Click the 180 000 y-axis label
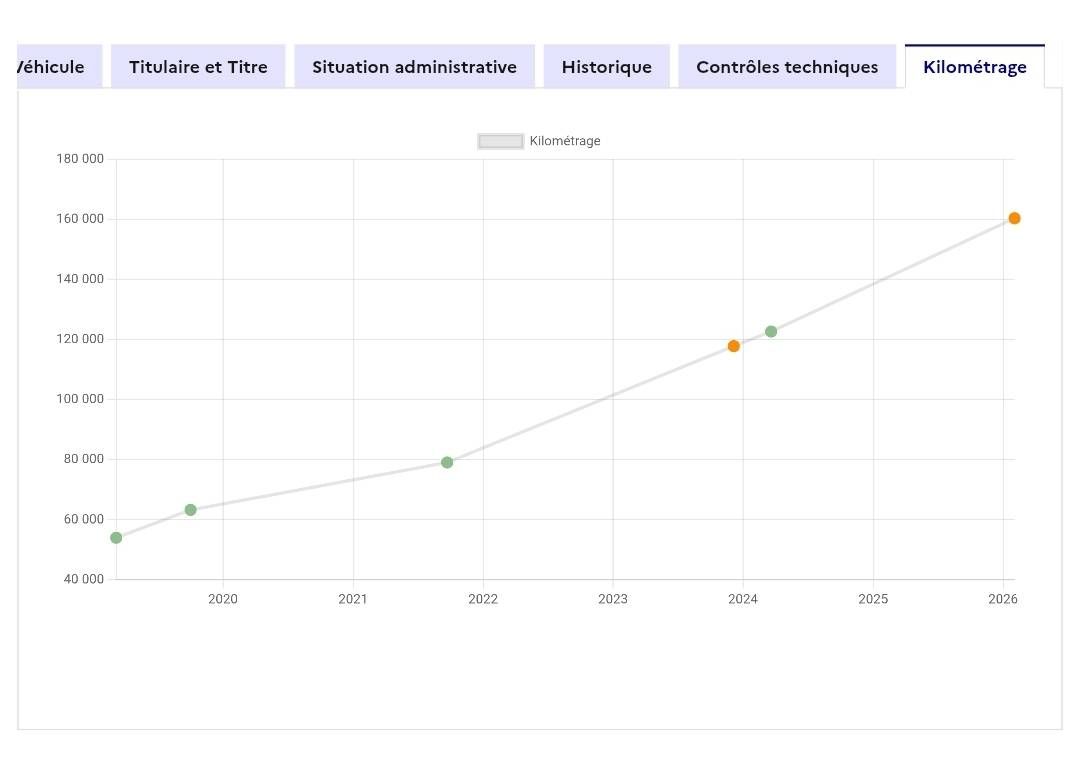1080x764 pixels. tap(80, 159)
